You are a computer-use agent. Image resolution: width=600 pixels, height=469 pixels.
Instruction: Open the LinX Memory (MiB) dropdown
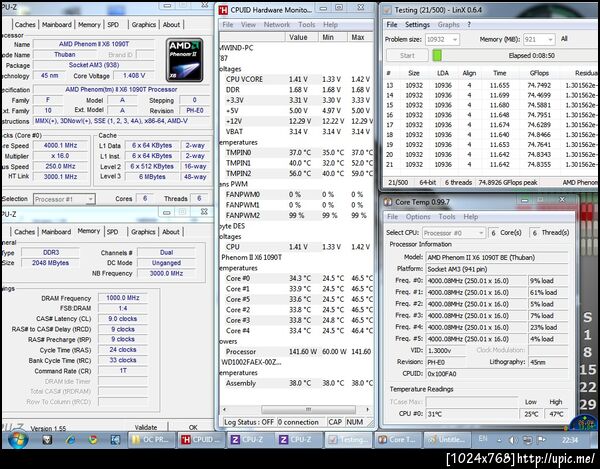pos(536,39)
